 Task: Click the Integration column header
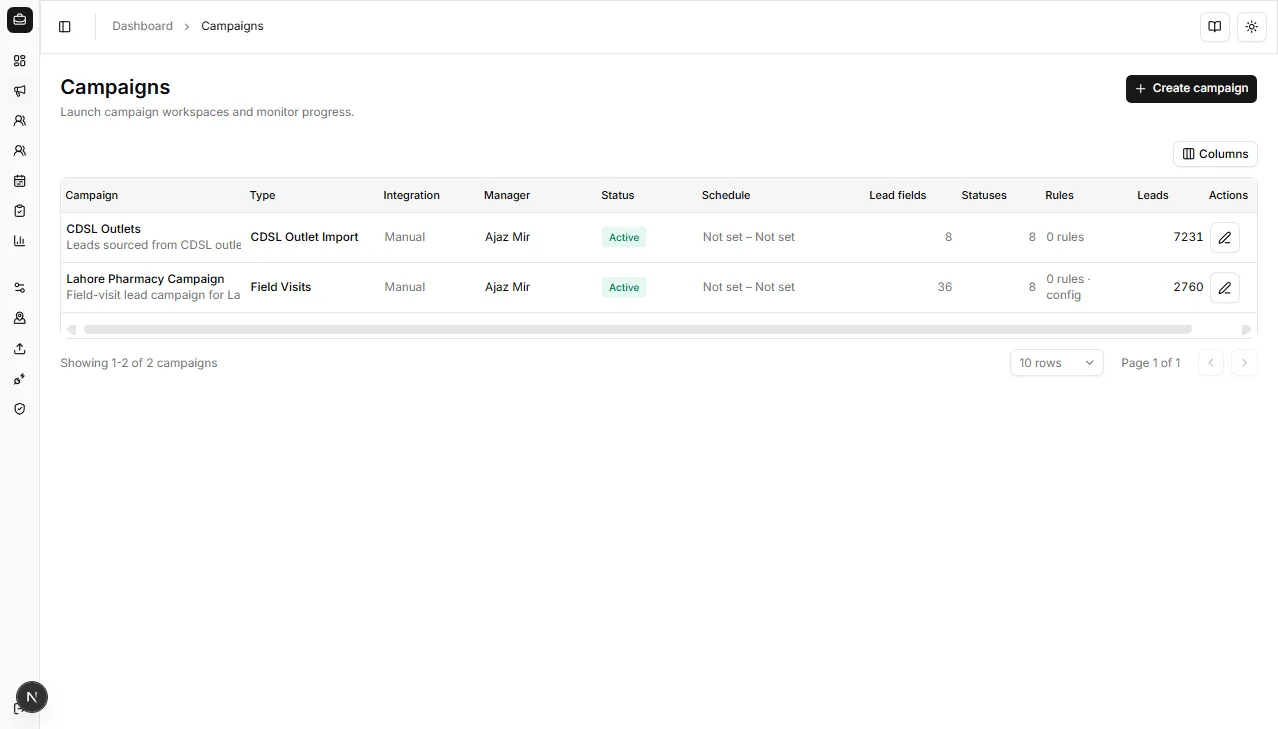tap(411, 195)
